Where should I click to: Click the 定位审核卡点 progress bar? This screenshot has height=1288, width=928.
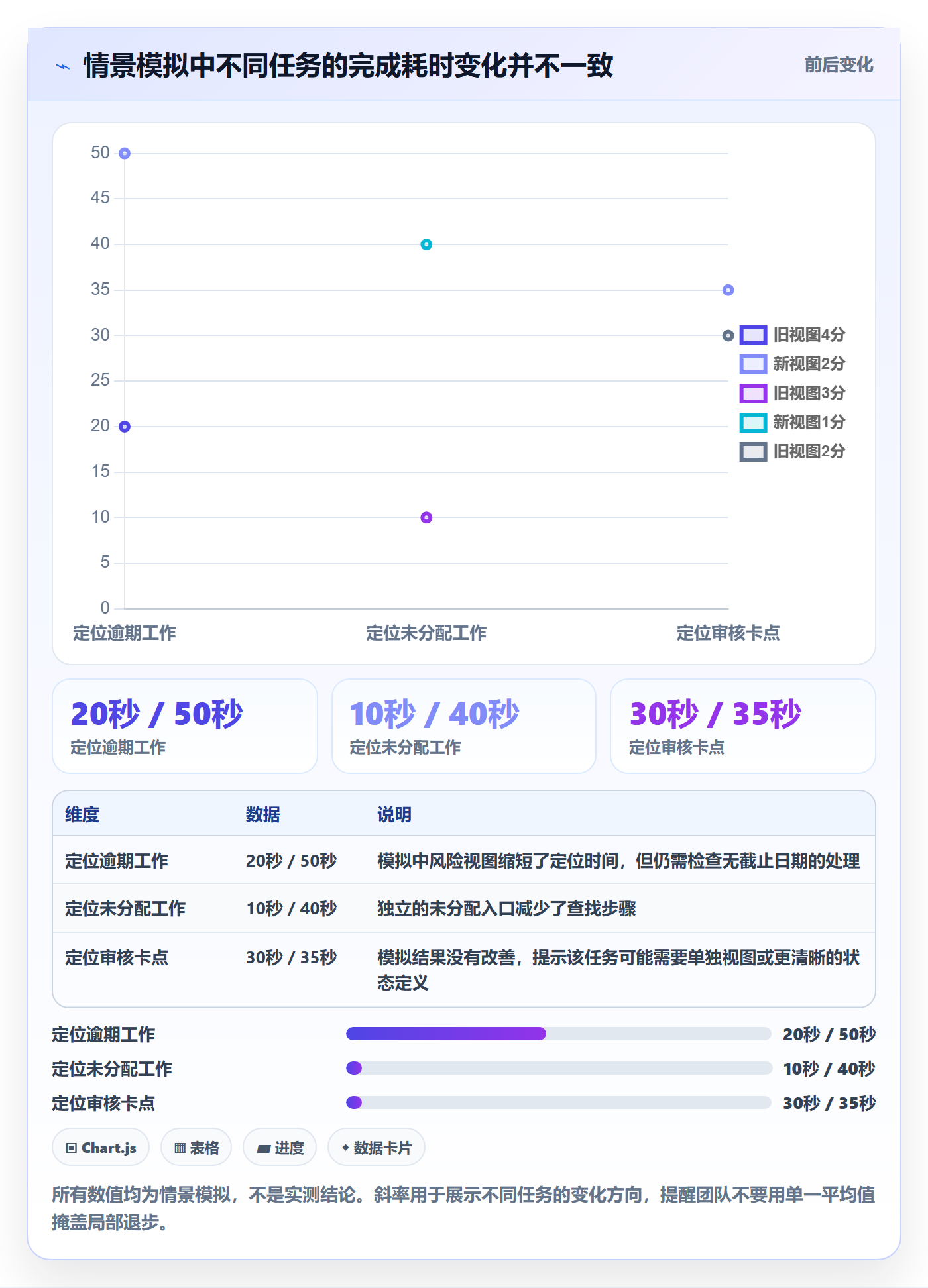tap(558, 1102)
